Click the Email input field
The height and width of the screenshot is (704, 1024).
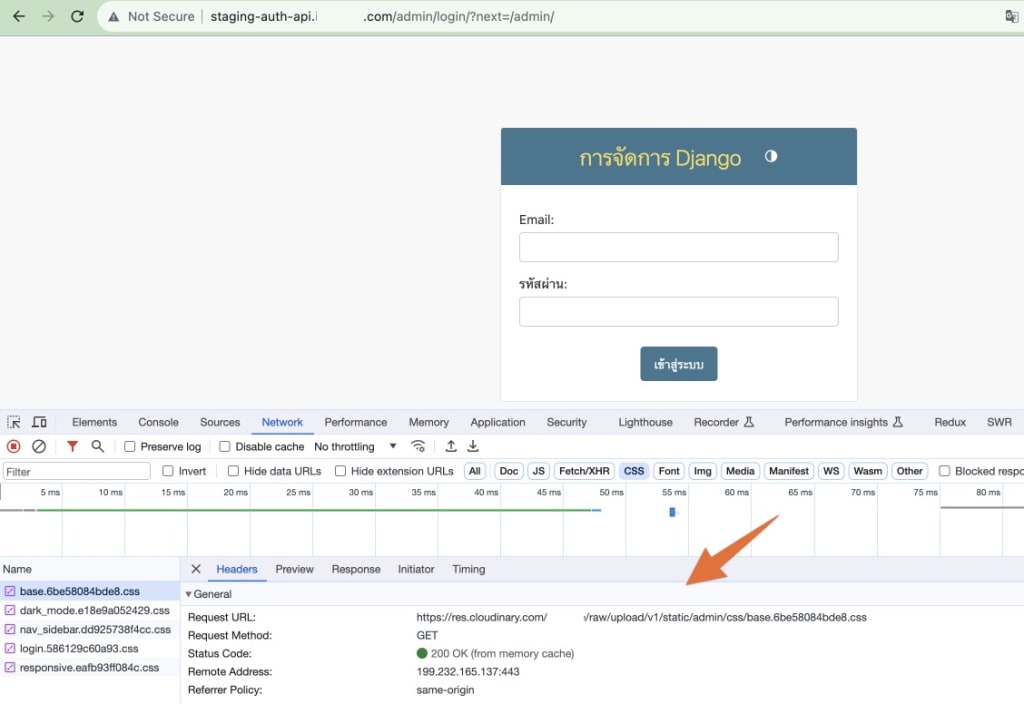pos(679,247)
